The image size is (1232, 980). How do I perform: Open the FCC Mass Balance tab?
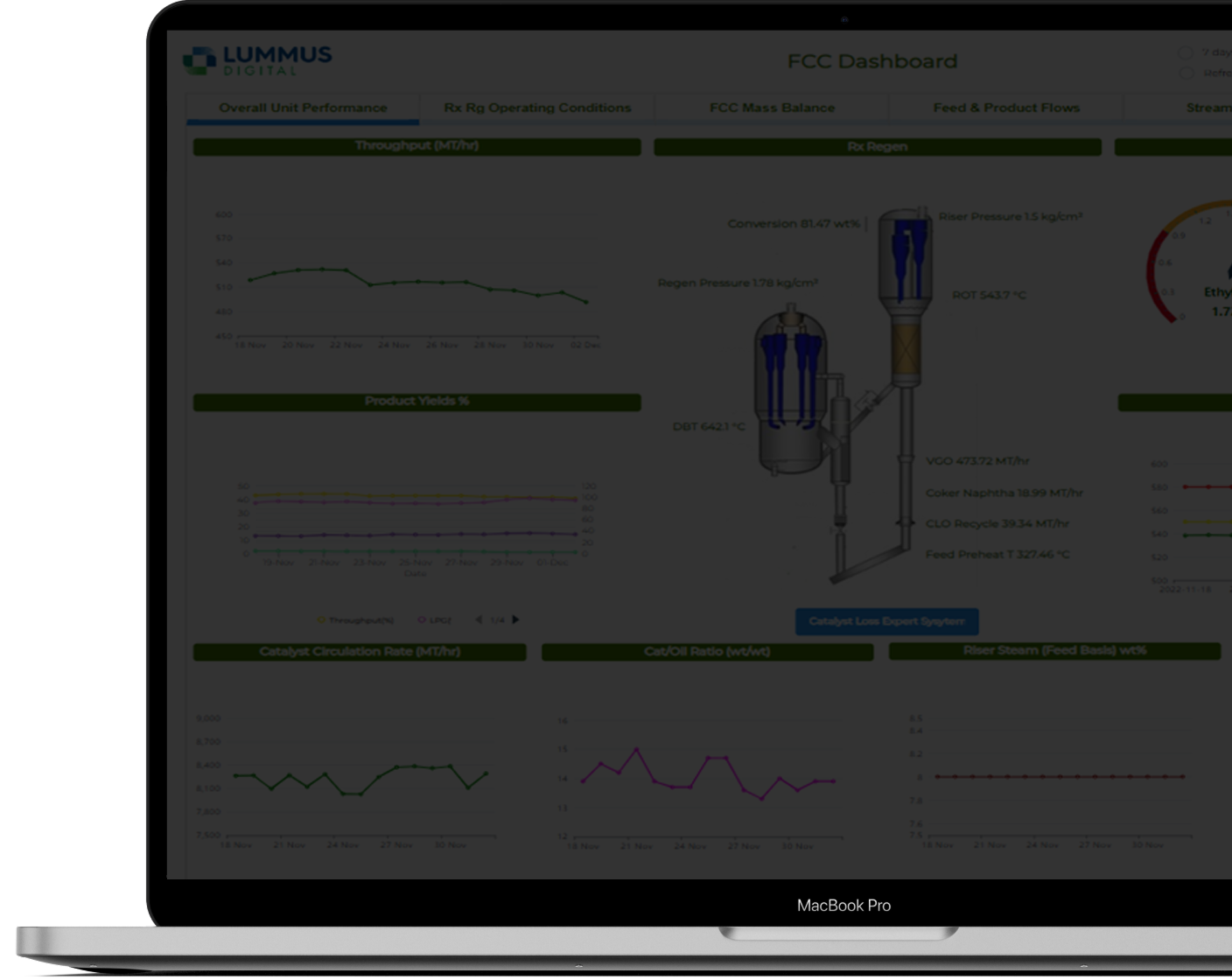pos(772,108)
